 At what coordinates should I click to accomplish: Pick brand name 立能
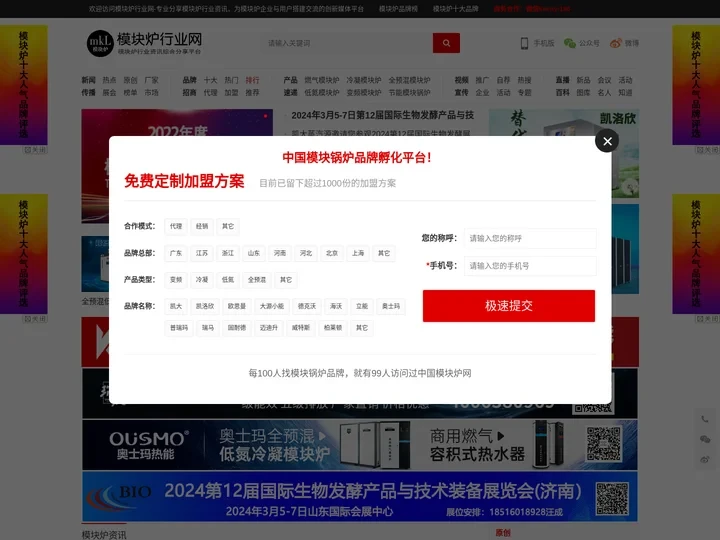click(x=362, y=306)
